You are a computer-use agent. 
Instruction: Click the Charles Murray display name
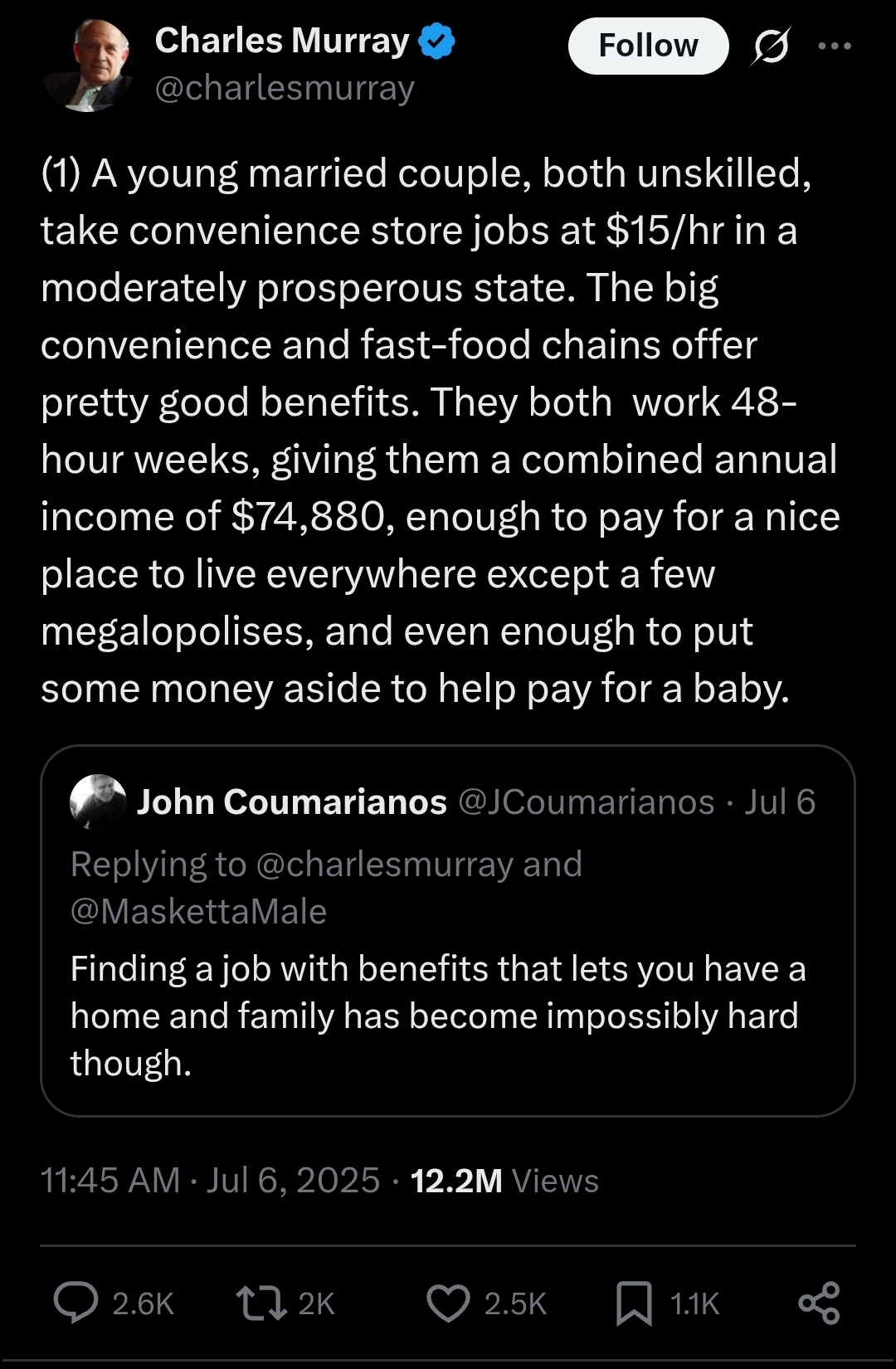(282, 41)
